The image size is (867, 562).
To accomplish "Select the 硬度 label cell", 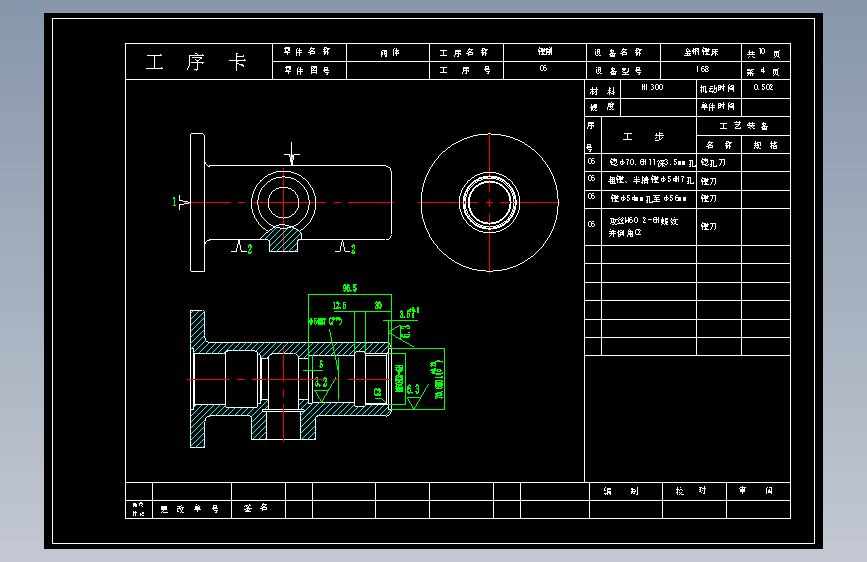I will 603,107.
